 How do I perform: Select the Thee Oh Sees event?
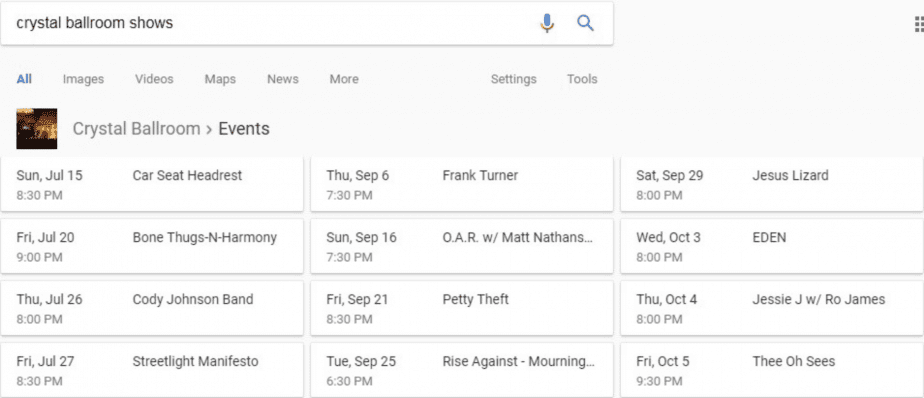coord(772,370)
